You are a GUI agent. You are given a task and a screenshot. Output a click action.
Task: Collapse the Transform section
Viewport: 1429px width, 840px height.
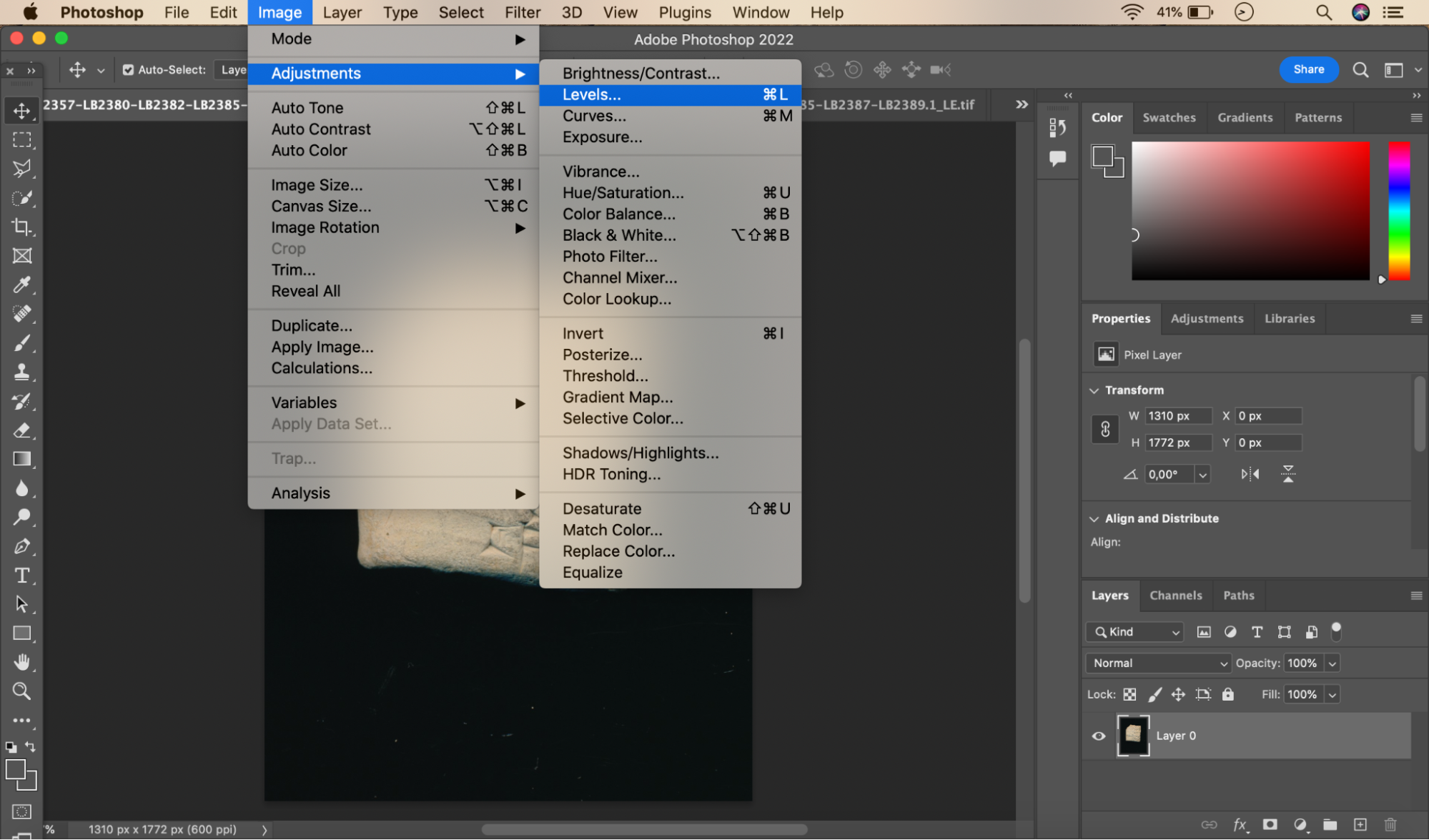point(1094,390)
